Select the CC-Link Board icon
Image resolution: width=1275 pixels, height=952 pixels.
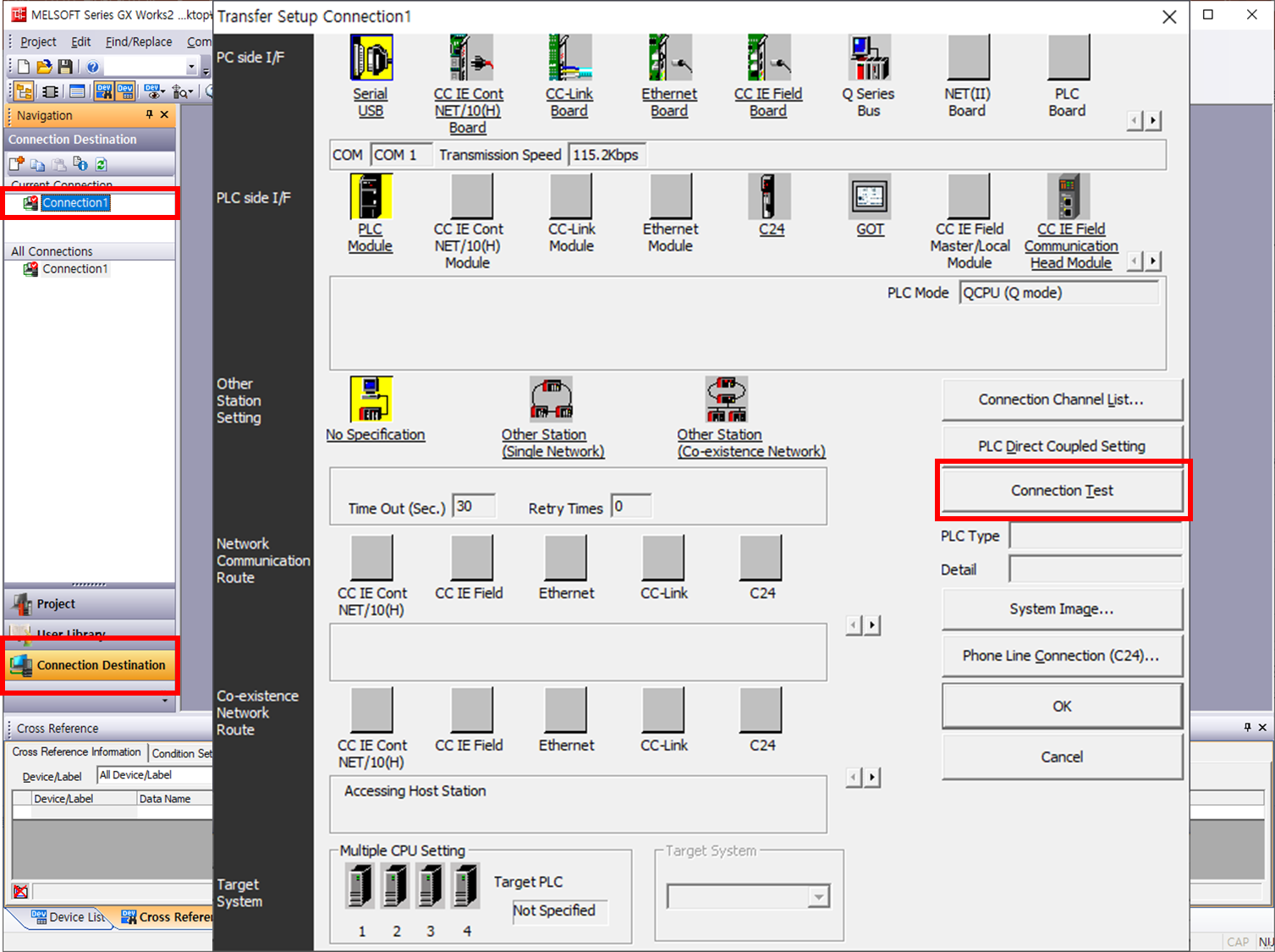(570, 58)
